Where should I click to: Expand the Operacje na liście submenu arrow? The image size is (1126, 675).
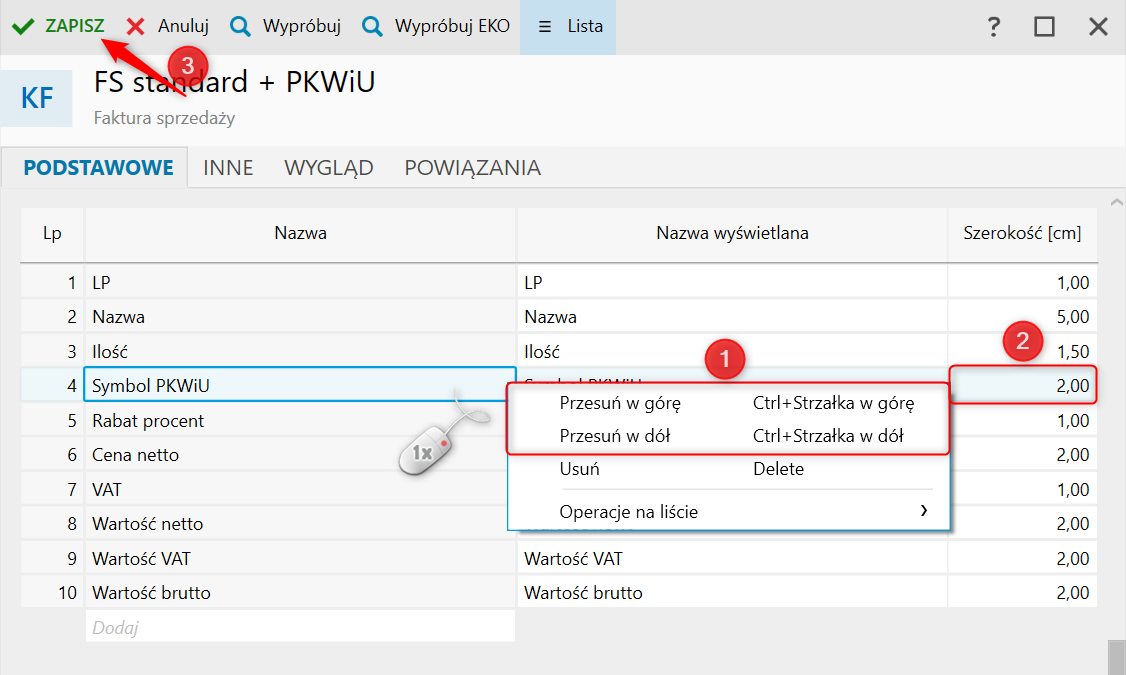tap(922, 511)
